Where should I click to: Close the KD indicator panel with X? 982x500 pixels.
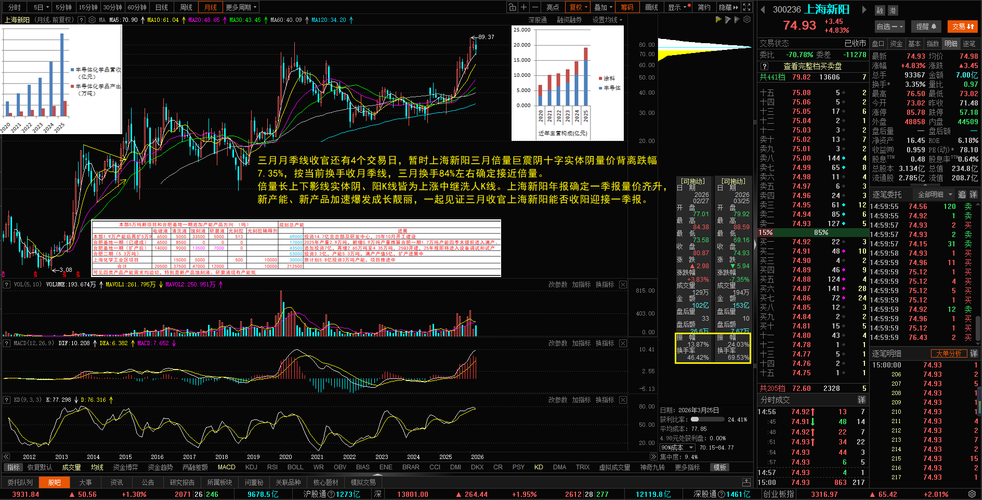[623, 399]
